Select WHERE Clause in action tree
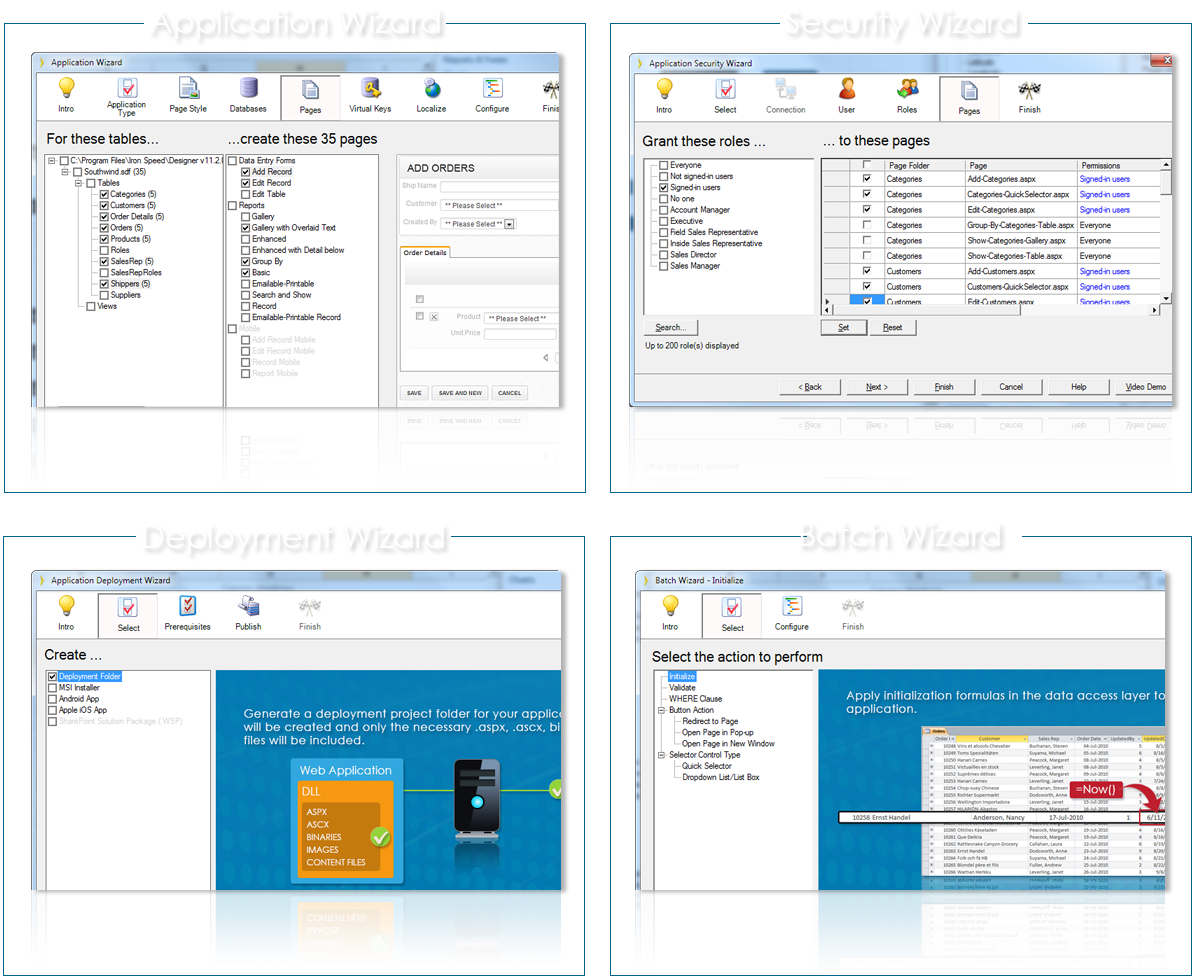Screen dimensions: 1195x976 click(x=695, y=699)
